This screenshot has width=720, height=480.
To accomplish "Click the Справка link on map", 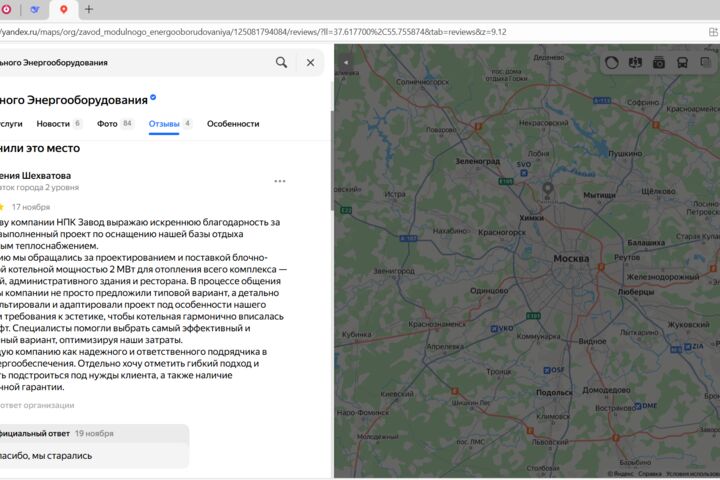I will click(x=650, y=474).
